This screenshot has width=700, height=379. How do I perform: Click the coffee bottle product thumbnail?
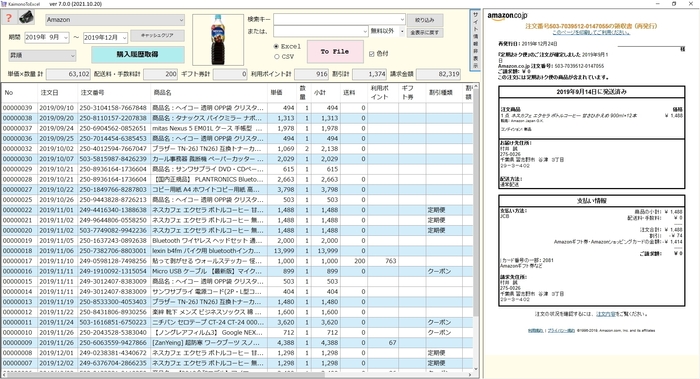pyautogui.click(x=218, y=40)
